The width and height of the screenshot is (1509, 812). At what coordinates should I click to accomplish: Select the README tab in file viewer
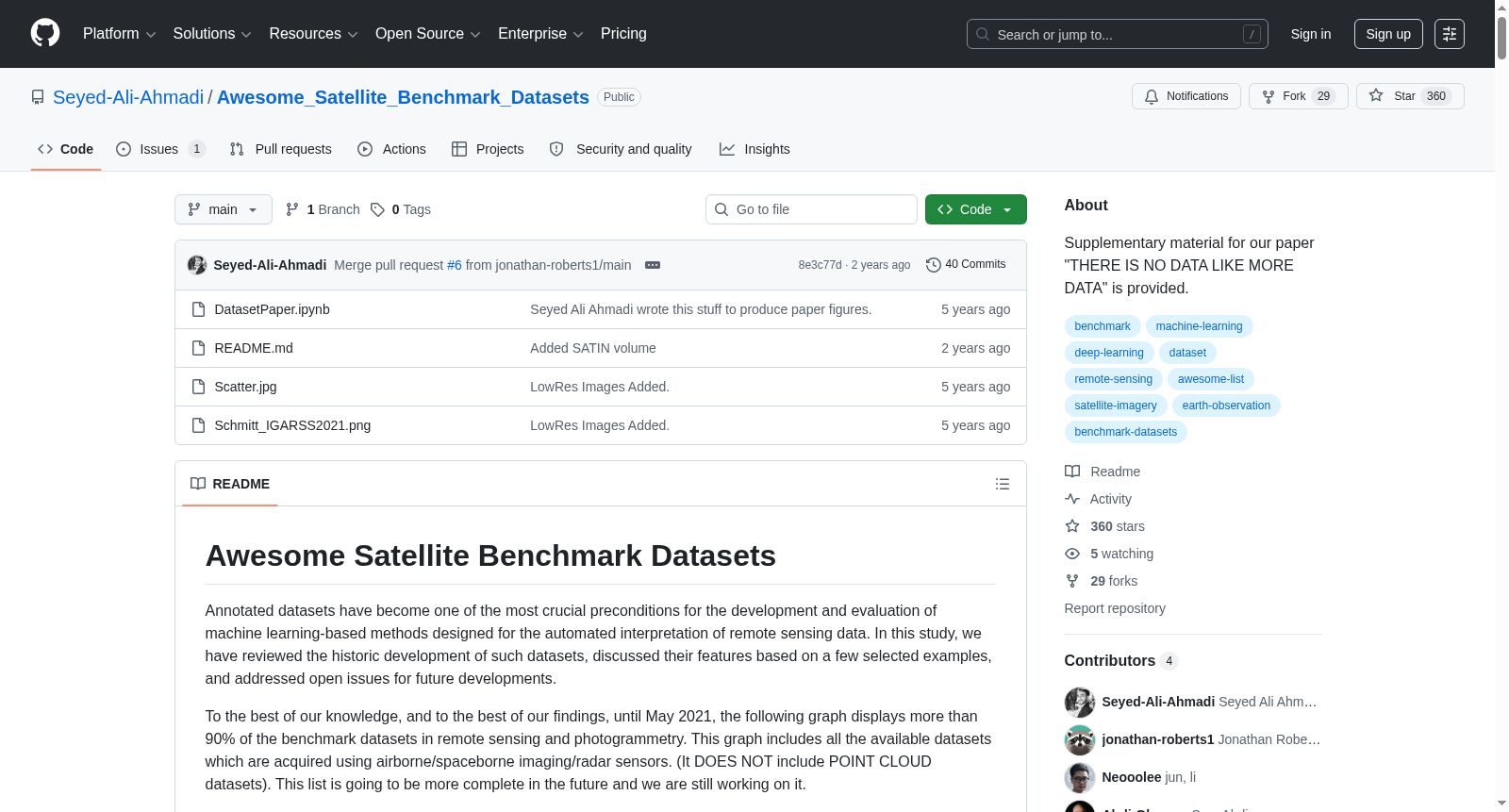point(230,484)
